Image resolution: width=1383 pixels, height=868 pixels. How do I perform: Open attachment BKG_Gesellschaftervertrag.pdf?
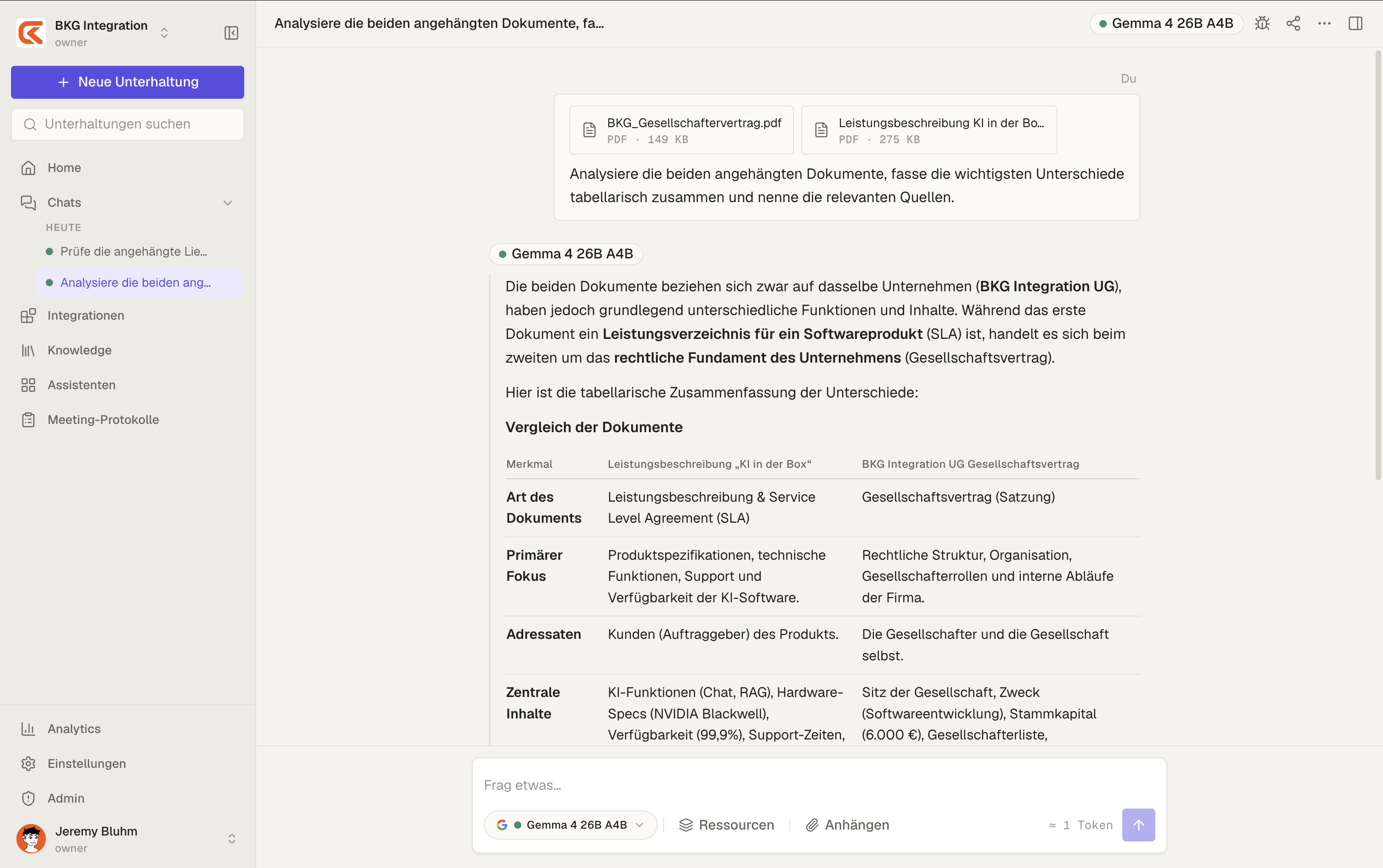pyautogui.click(x=681, y=130)
